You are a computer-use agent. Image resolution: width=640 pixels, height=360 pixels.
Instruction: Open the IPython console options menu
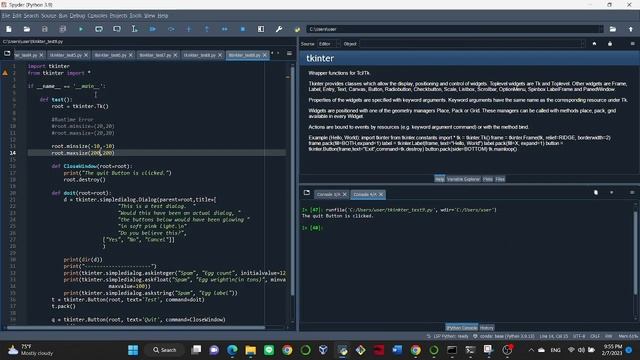pyautogui.click(x=632, y=193)
